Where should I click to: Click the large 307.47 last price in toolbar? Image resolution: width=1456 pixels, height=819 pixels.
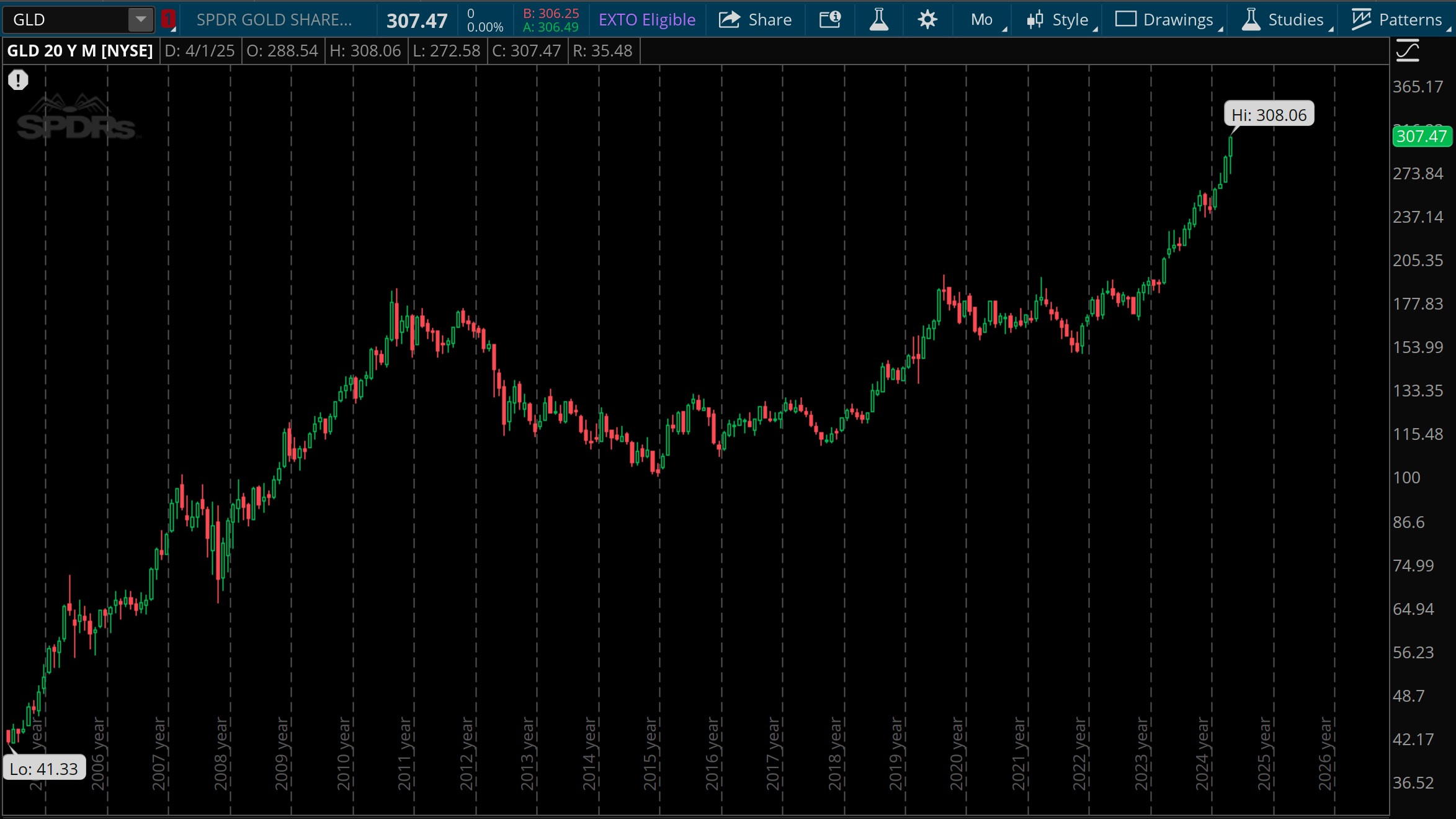(x=417, y=21)
